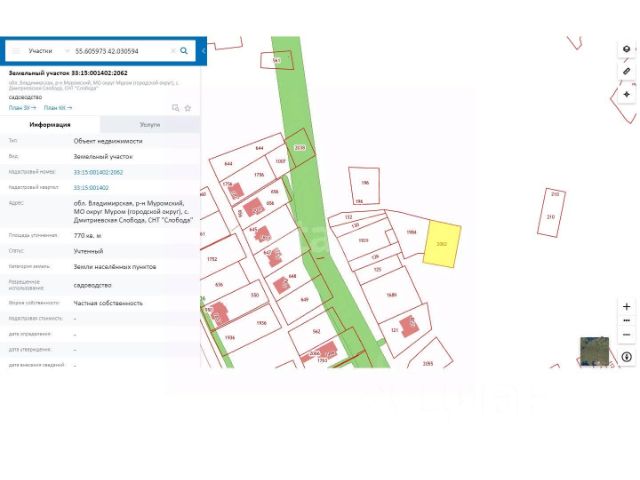Click the coordinates search input field
Image resolution: width=640 pixels, height=480 pixels.
click(120, 51)
